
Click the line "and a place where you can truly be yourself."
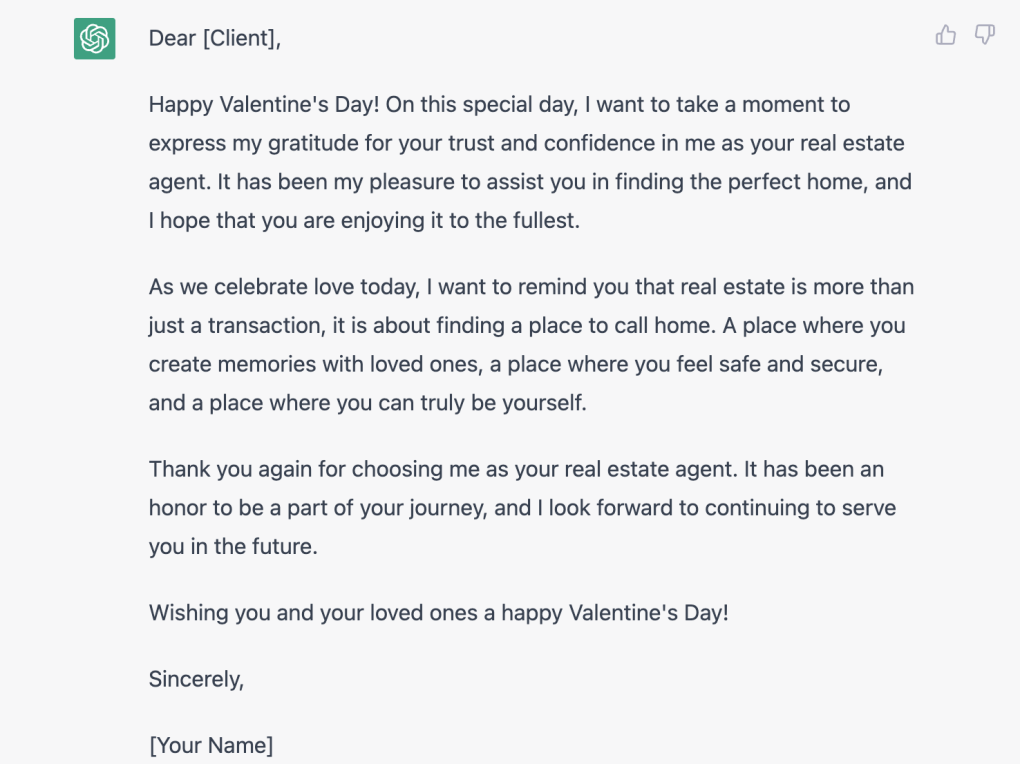[368, 403]
